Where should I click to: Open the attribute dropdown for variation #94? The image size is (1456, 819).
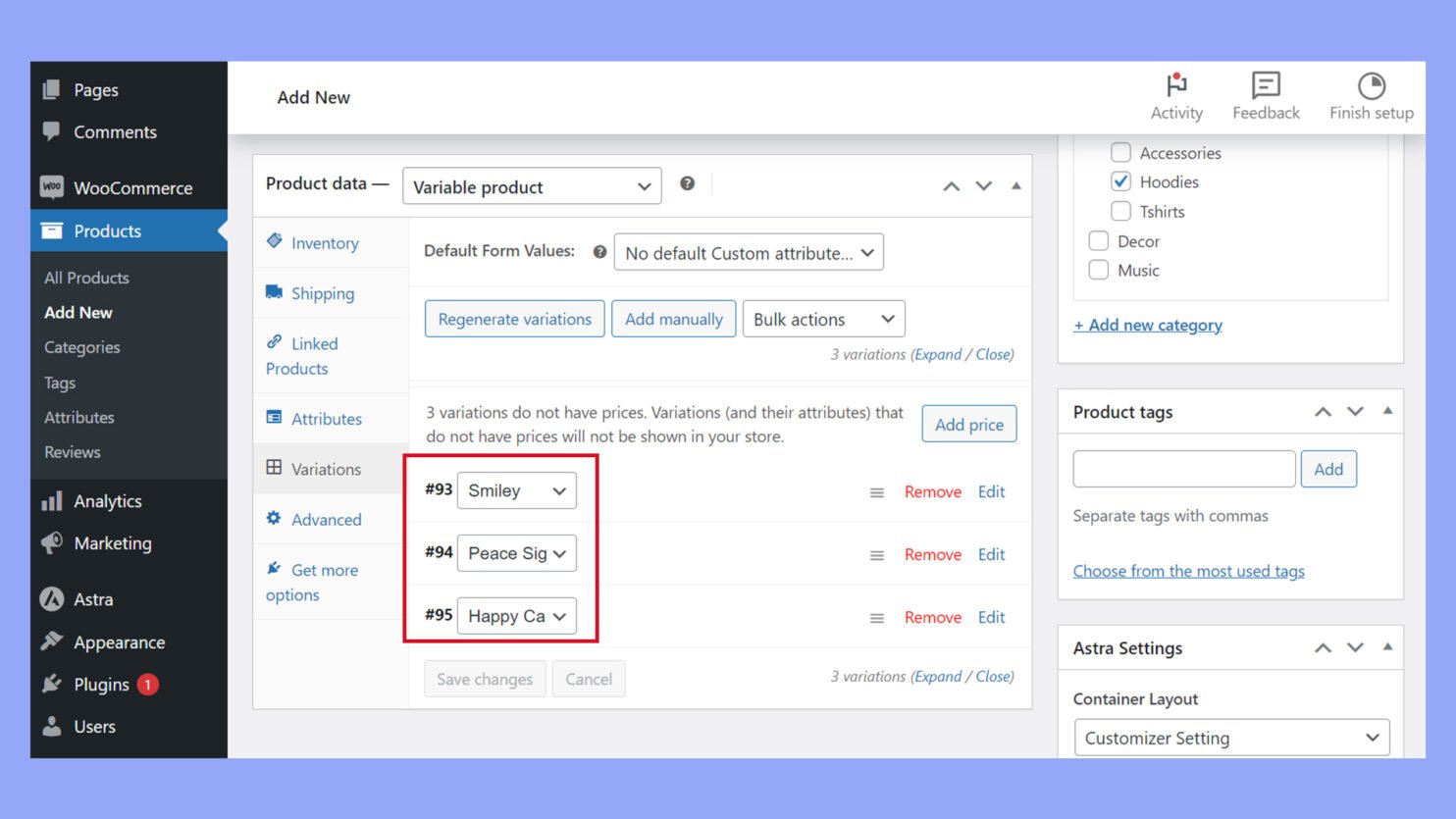[x=517, y=553]
